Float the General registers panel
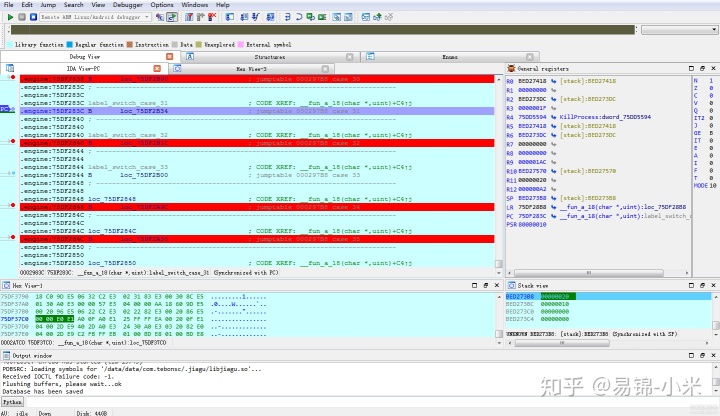Screen dimensions: 720x416 pos(702,68)
